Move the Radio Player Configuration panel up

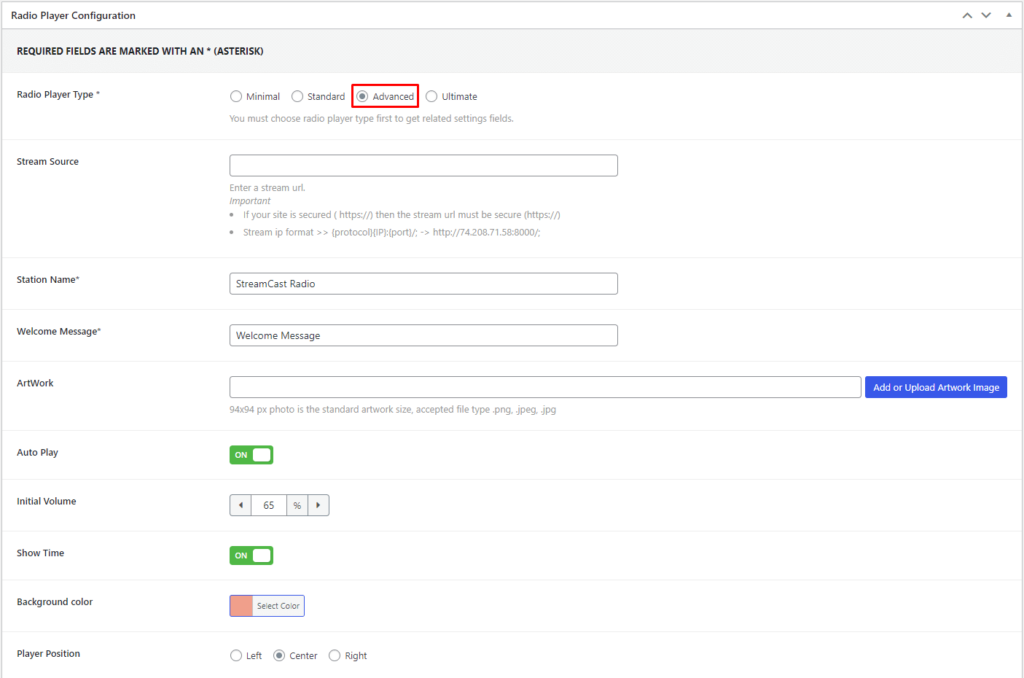pos(965,15)
